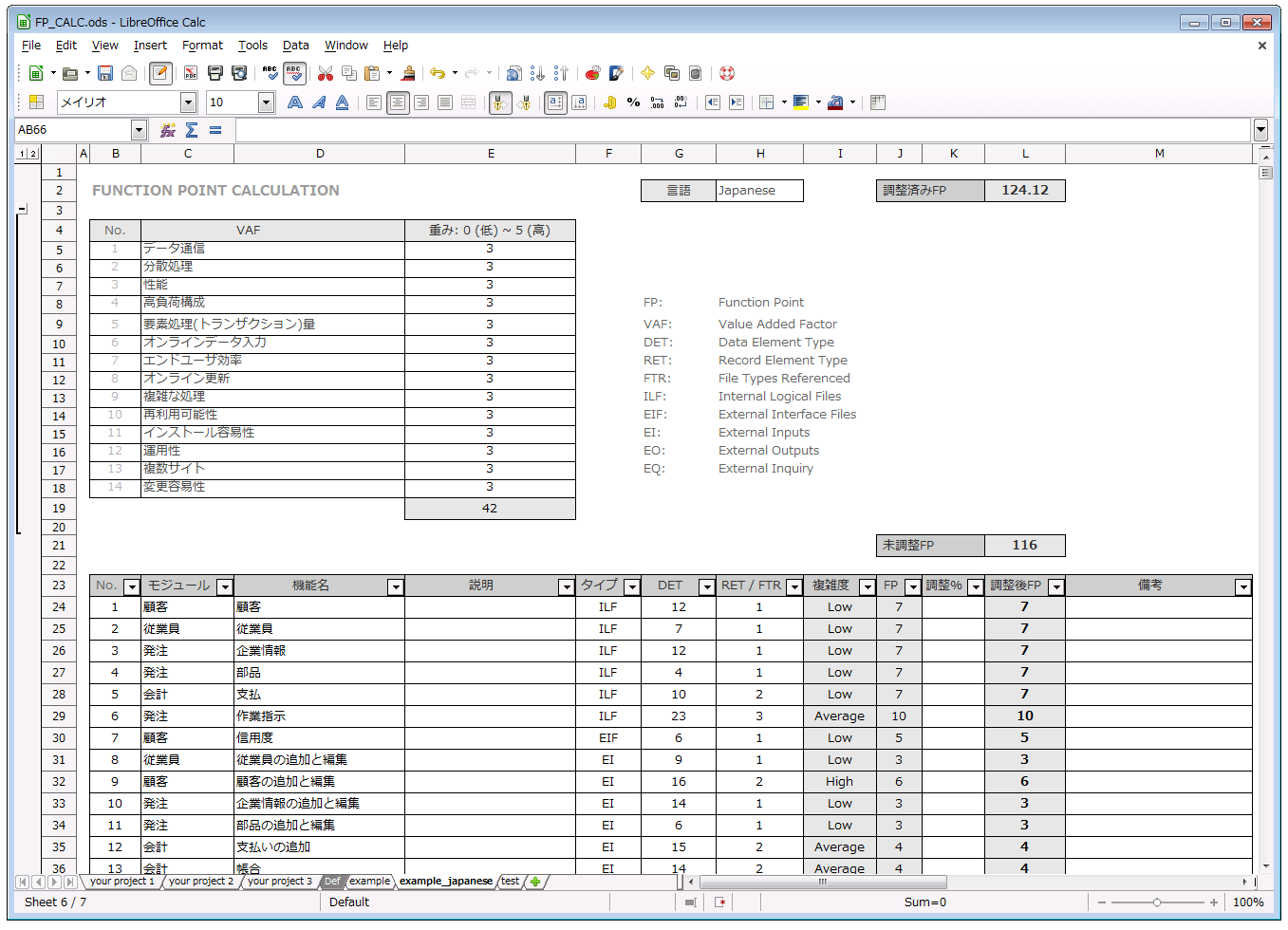Screen dimensions: 1288x930
Task: Sort the selection ascending
Action: click(x=536, y=73)
